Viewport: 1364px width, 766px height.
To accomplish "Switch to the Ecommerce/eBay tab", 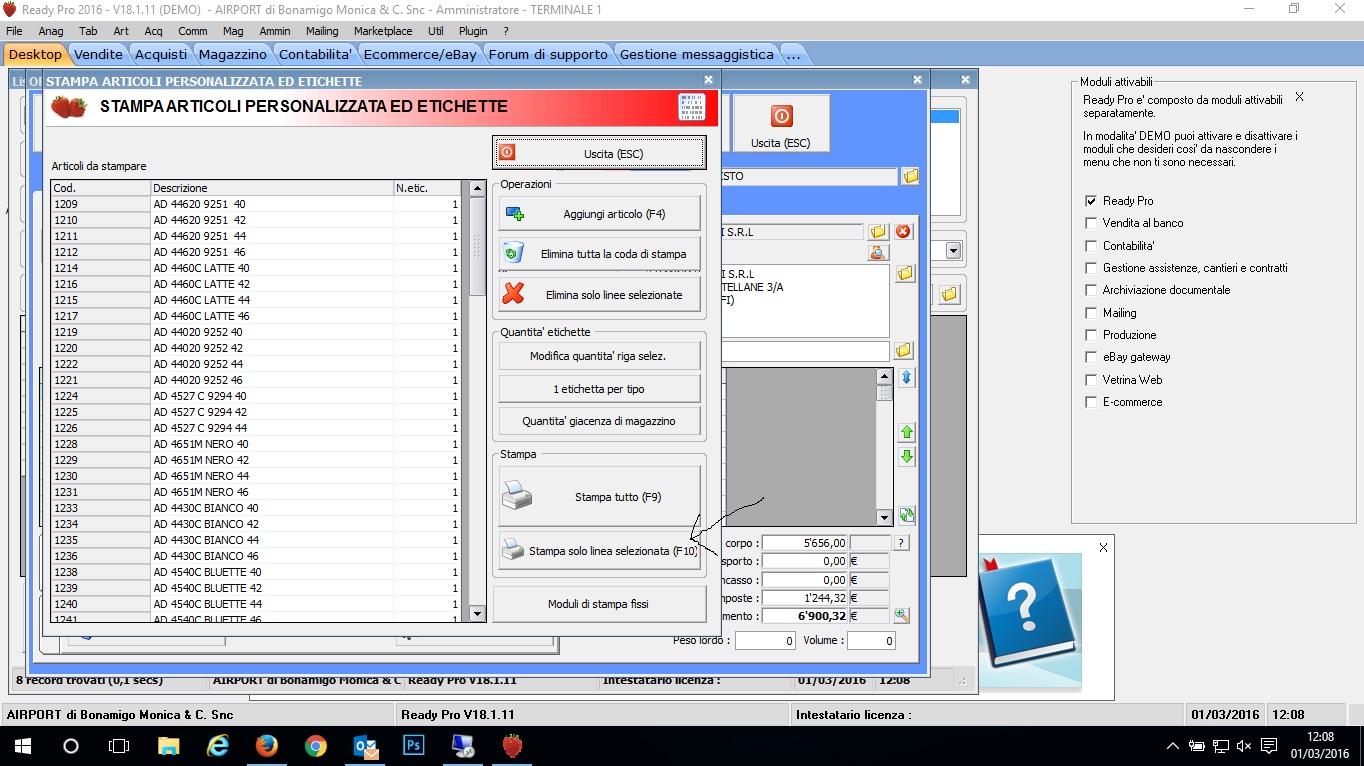I will pos(420,54).
